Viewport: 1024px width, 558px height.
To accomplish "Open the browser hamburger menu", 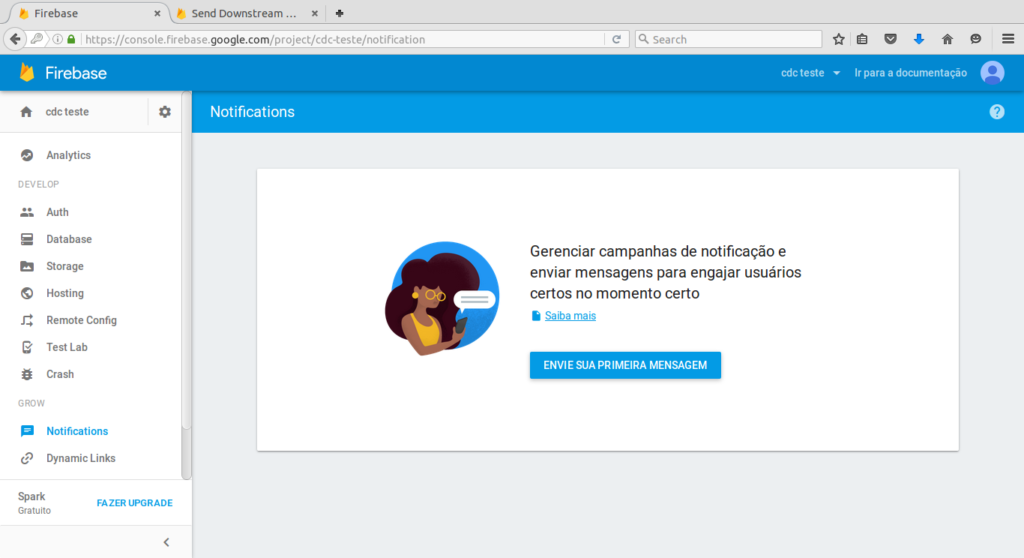I will click(x=1008, y=39).
